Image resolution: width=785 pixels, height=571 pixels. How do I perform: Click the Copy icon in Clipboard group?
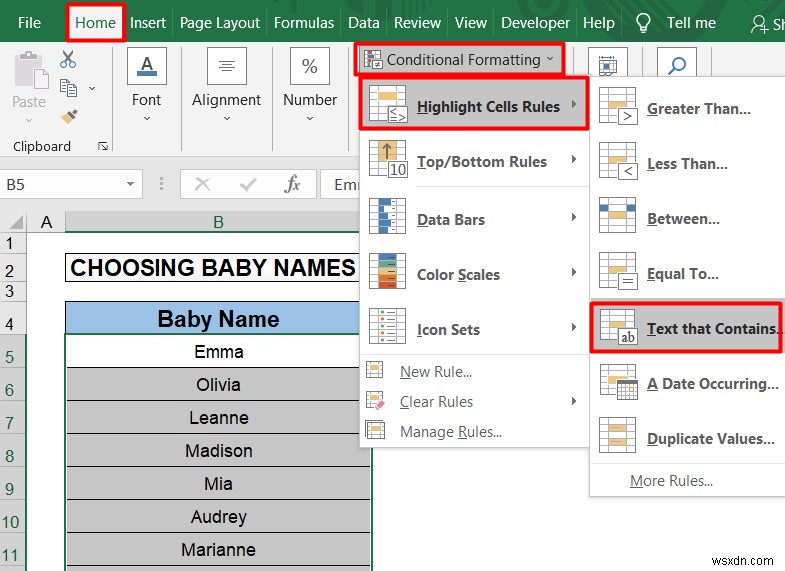coord(68,88)
